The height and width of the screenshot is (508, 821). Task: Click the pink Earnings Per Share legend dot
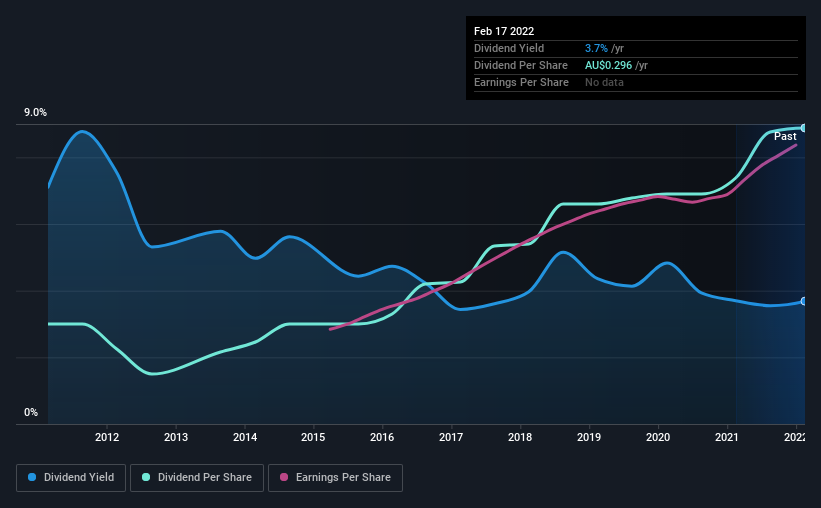pyautogui.click(x=284, y=477)
